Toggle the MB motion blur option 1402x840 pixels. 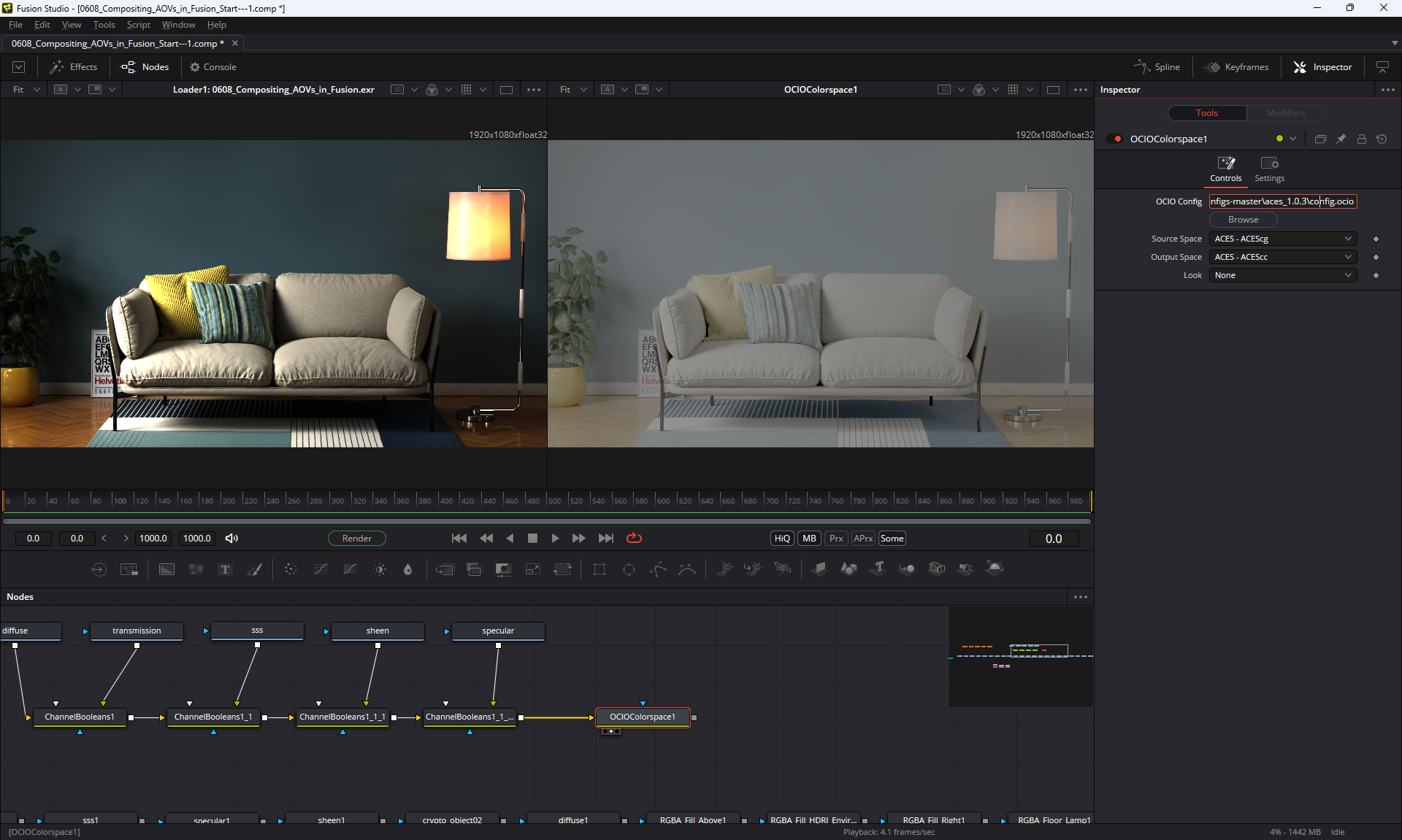pyautogui.click(x=809, y=539)
